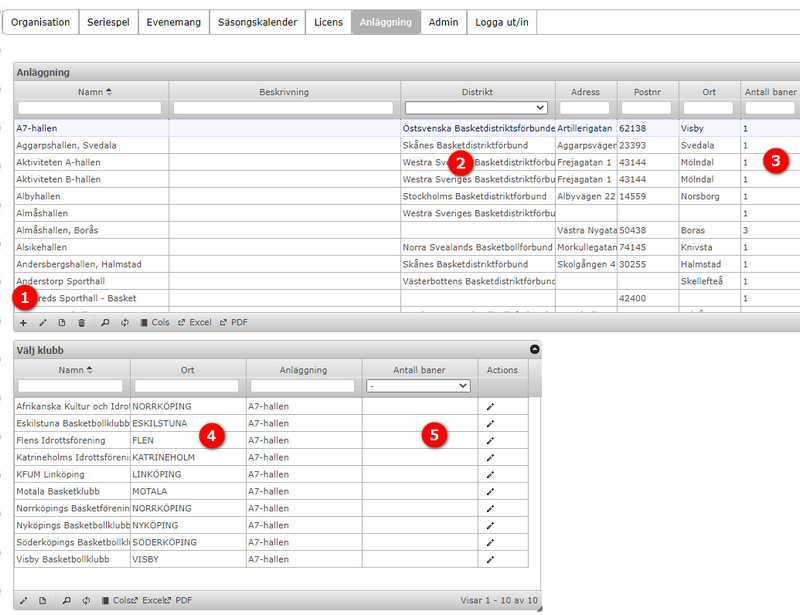Edit the Motala Basketklubb row

point(490,491)
